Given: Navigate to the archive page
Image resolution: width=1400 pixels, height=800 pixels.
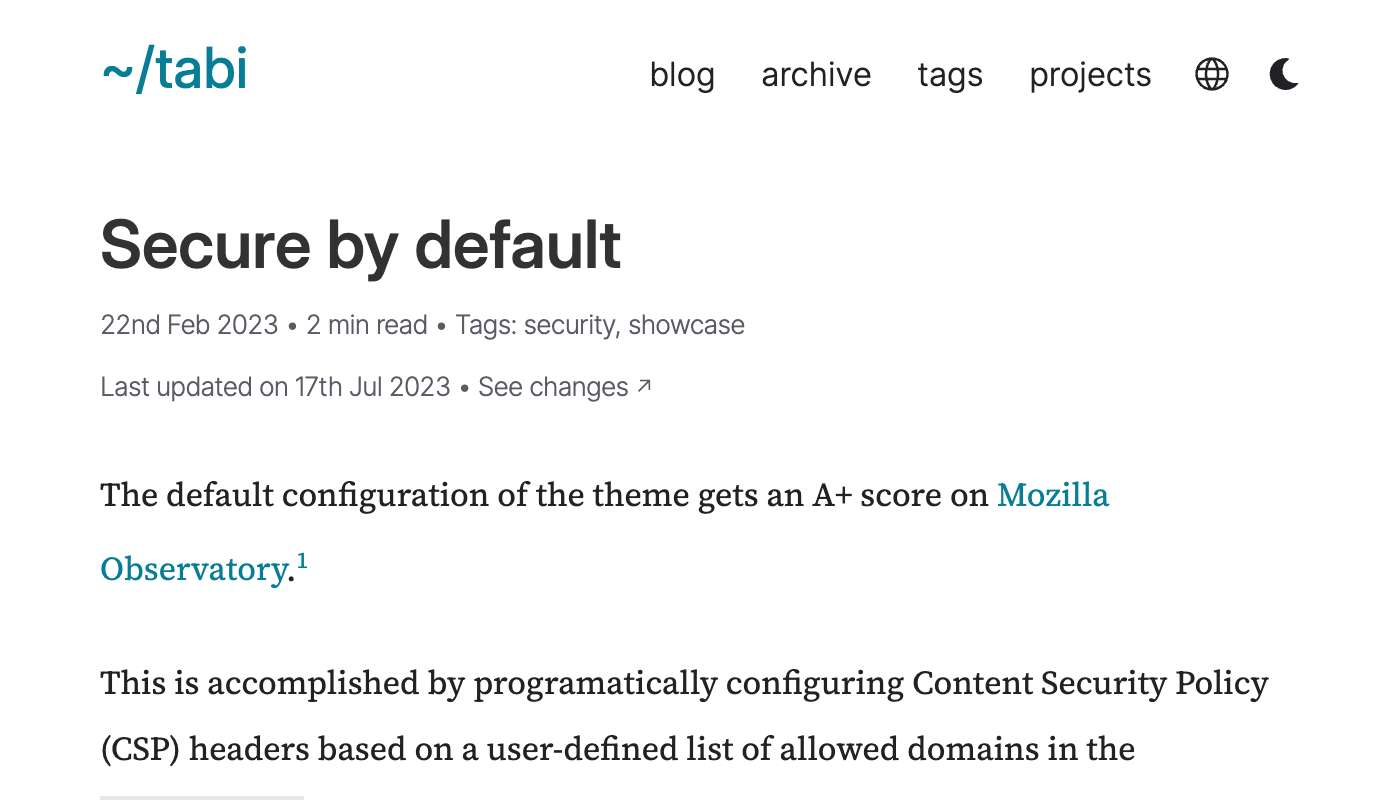Looking at the screenshot, I should click(816, 76).
